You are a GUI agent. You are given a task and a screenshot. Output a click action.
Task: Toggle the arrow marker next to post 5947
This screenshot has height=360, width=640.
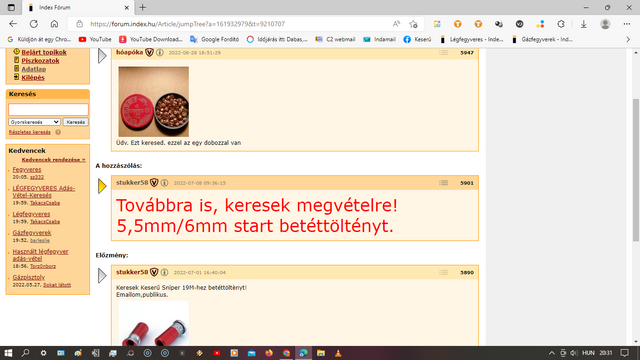point(102,56)
